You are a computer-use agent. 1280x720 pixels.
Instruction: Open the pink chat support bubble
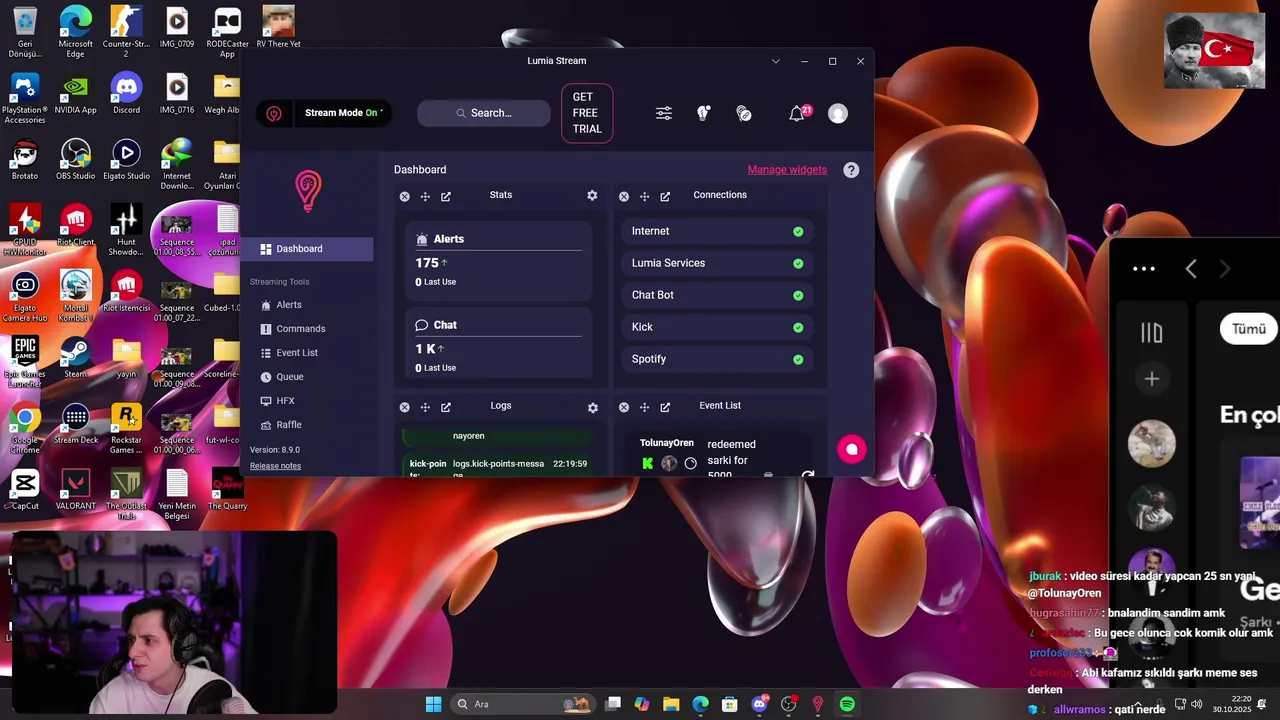(852, 449)
